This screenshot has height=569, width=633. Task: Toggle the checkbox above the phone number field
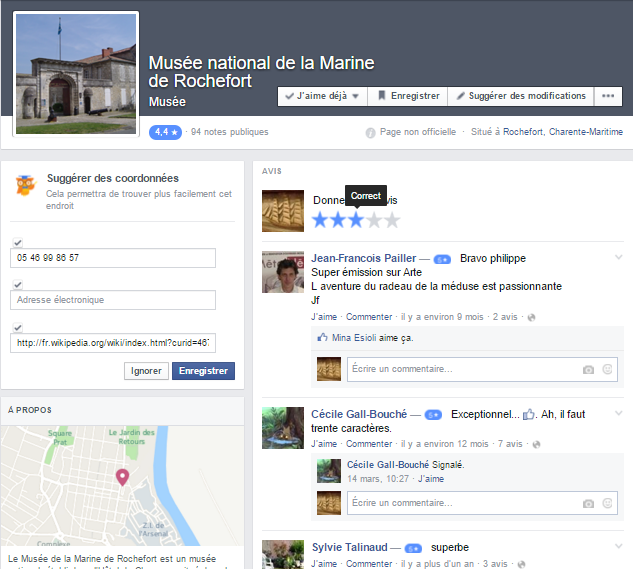(x=18, y=243)
